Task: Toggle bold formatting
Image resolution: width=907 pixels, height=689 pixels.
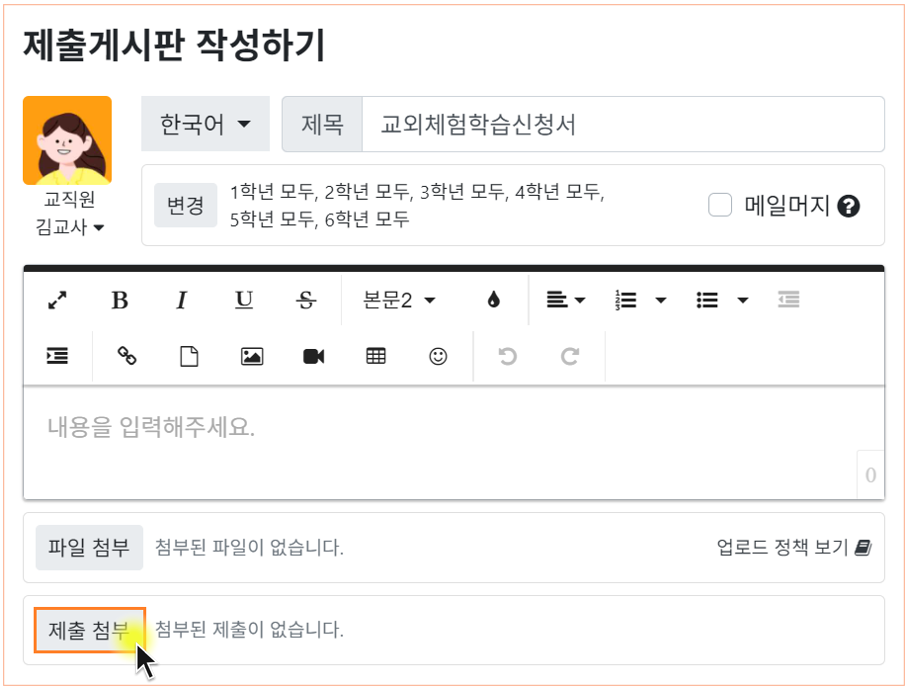Action: pyautogui.click(x=120, y=300)
